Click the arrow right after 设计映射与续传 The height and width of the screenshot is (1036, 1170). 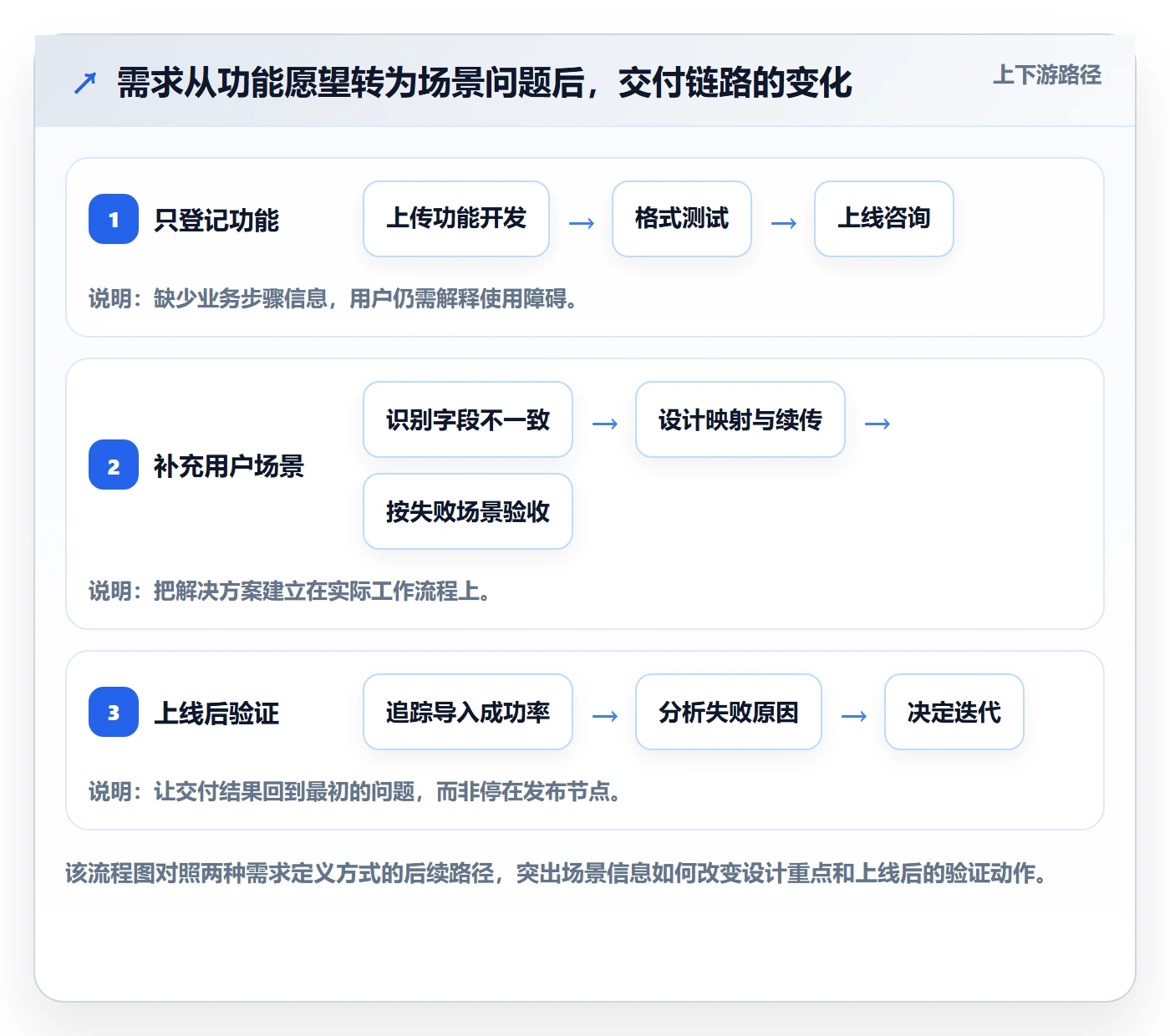click(x=877, y=424)
